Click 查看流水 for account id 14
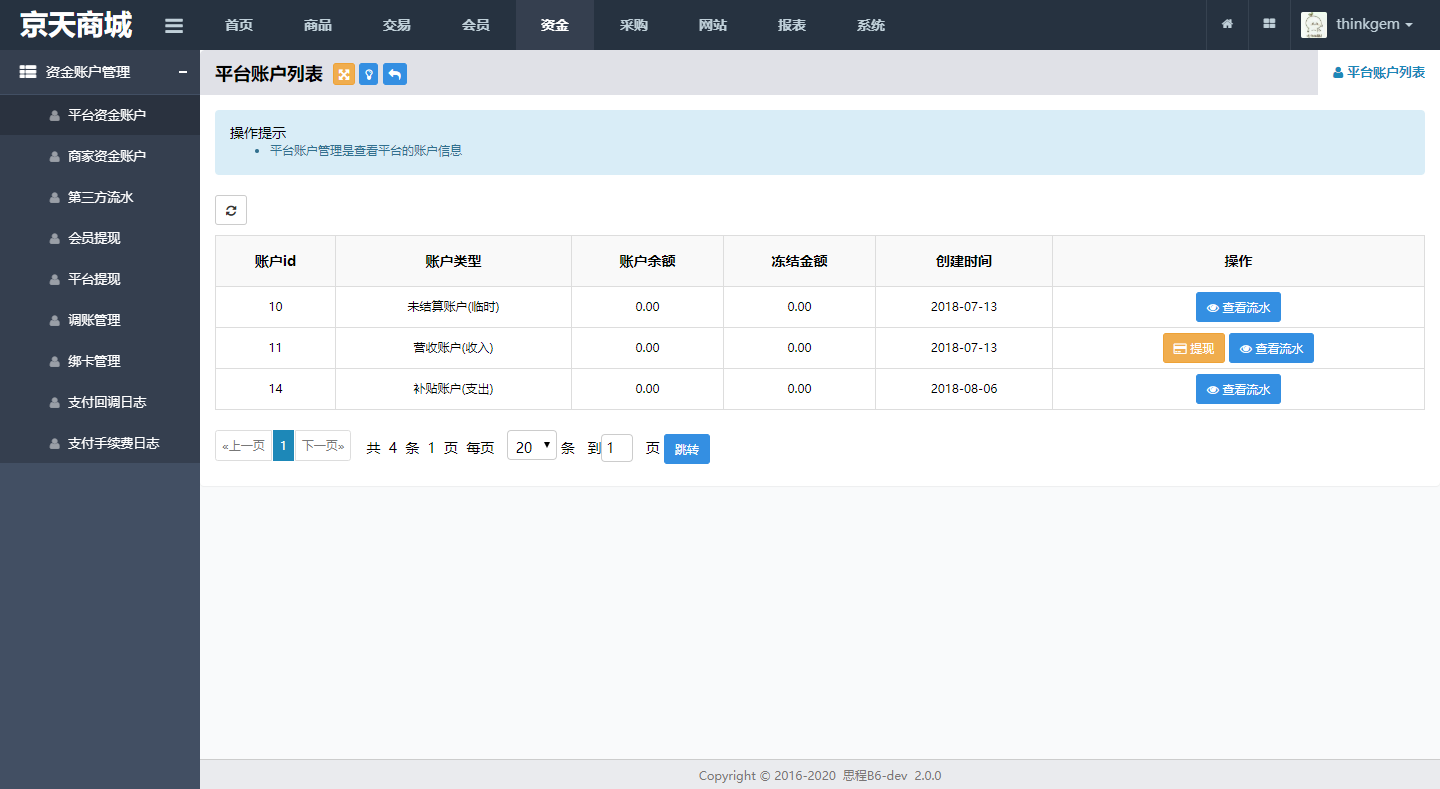The height and width of the screenshot is (789, 1440). (x=1238, y=389)
